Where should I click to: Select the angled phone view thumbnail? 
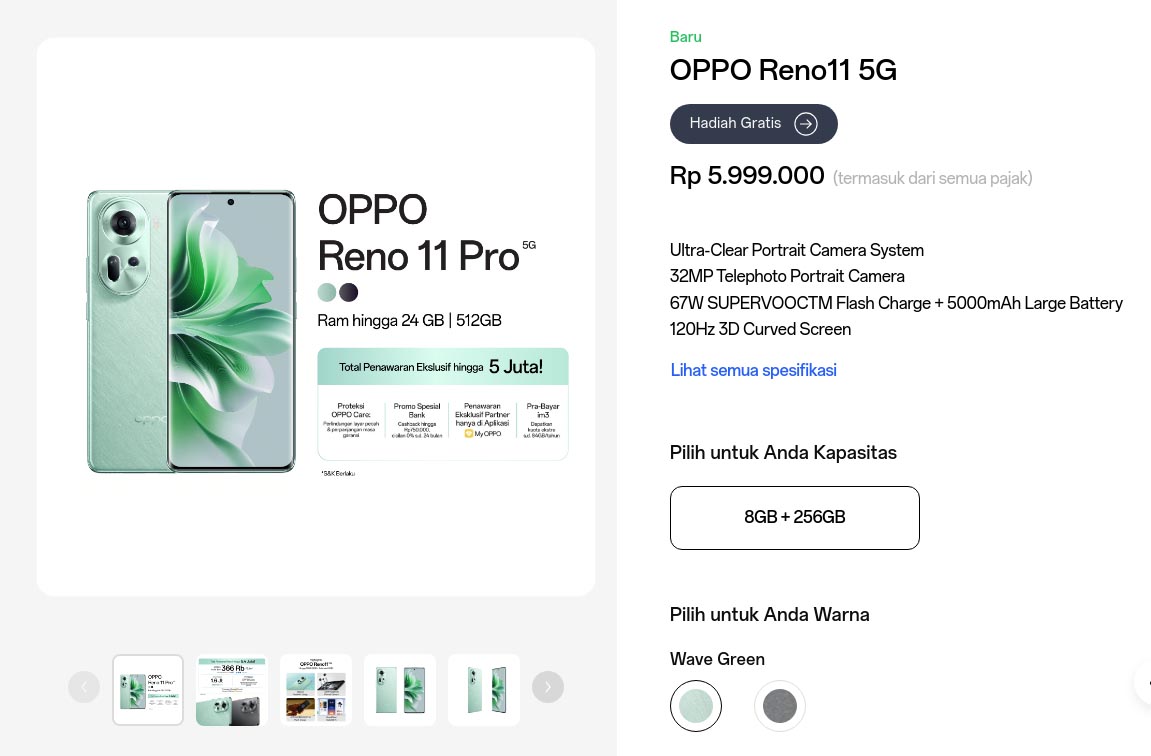point(483,690)
